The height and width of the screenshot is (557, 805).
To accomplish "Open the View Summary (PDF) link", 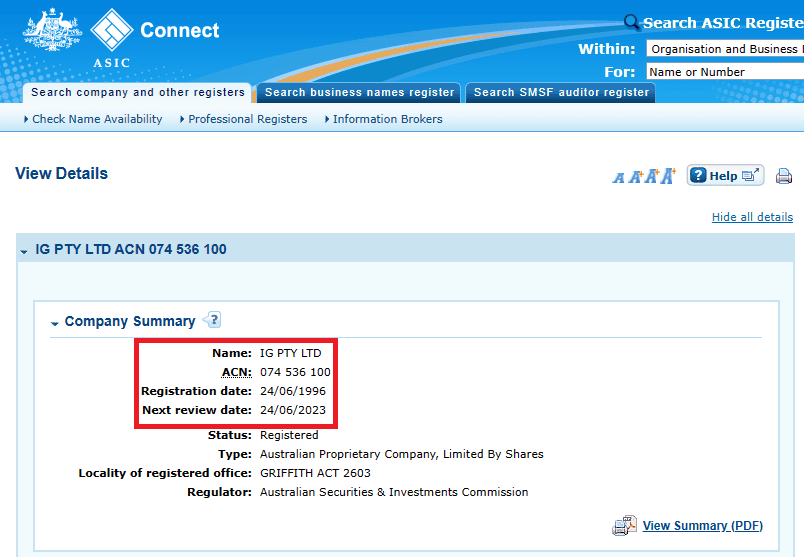I will click(x=702, y=526).
